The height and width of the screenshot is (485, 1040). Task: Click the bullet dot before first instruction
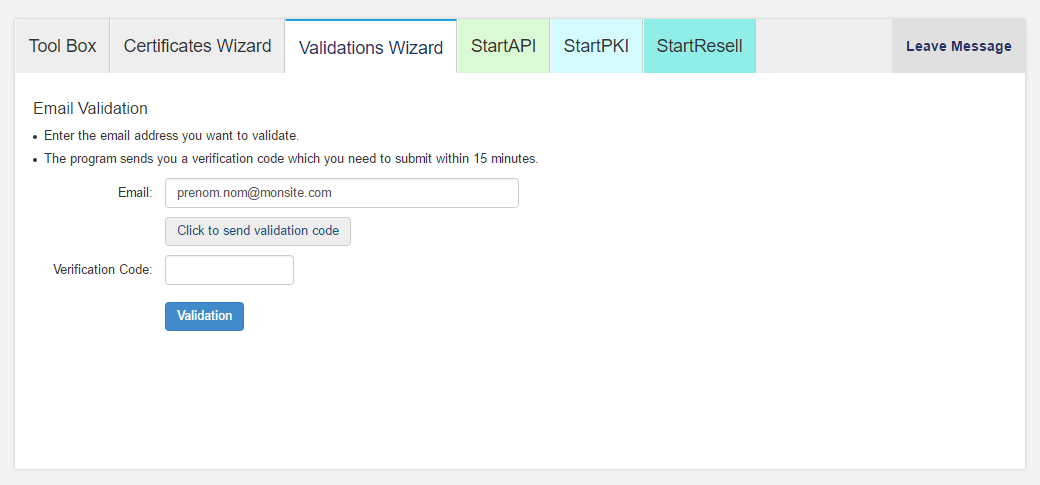coord(36,137)
